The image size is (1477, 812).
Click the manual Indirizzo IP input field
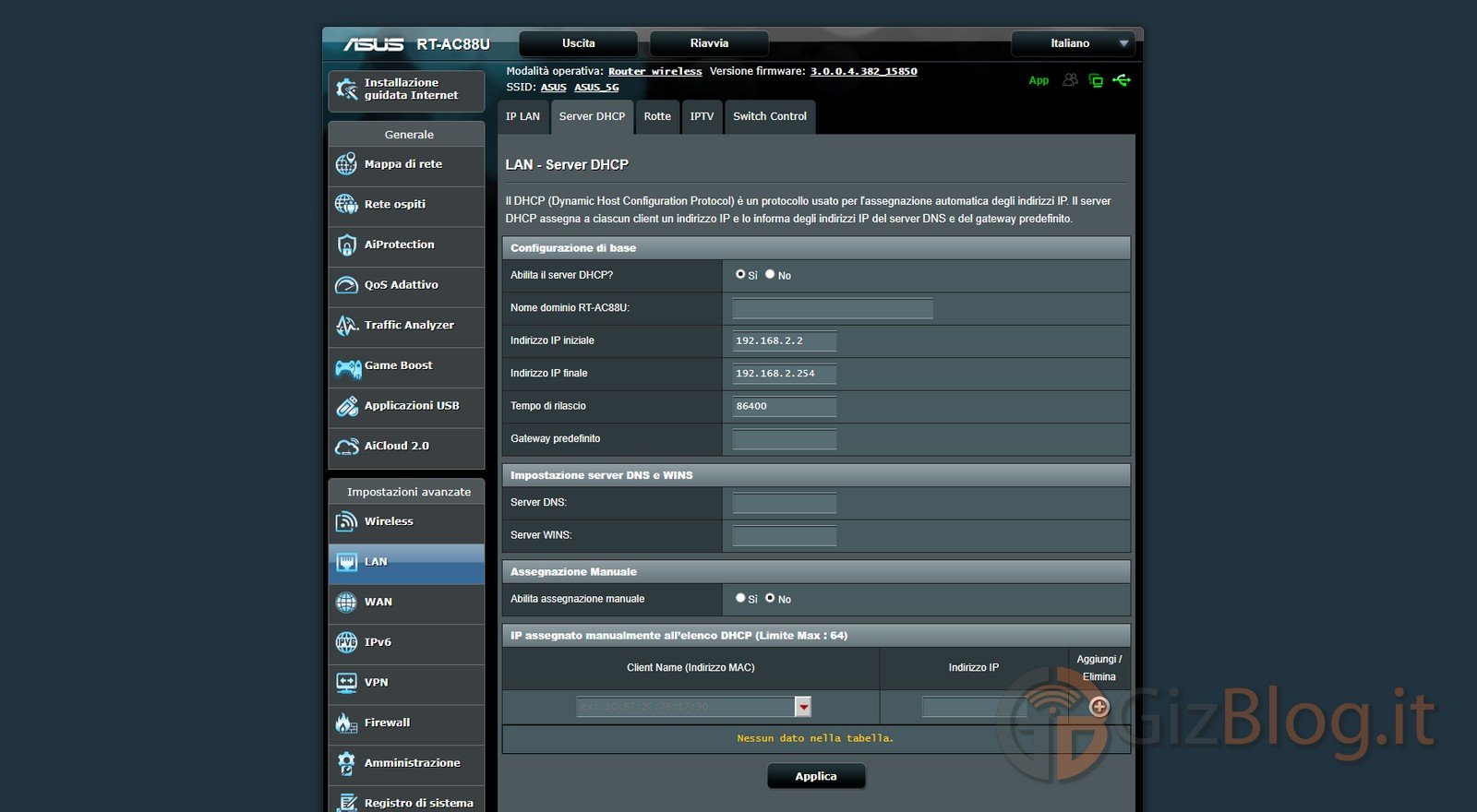(x=974, y=707)
